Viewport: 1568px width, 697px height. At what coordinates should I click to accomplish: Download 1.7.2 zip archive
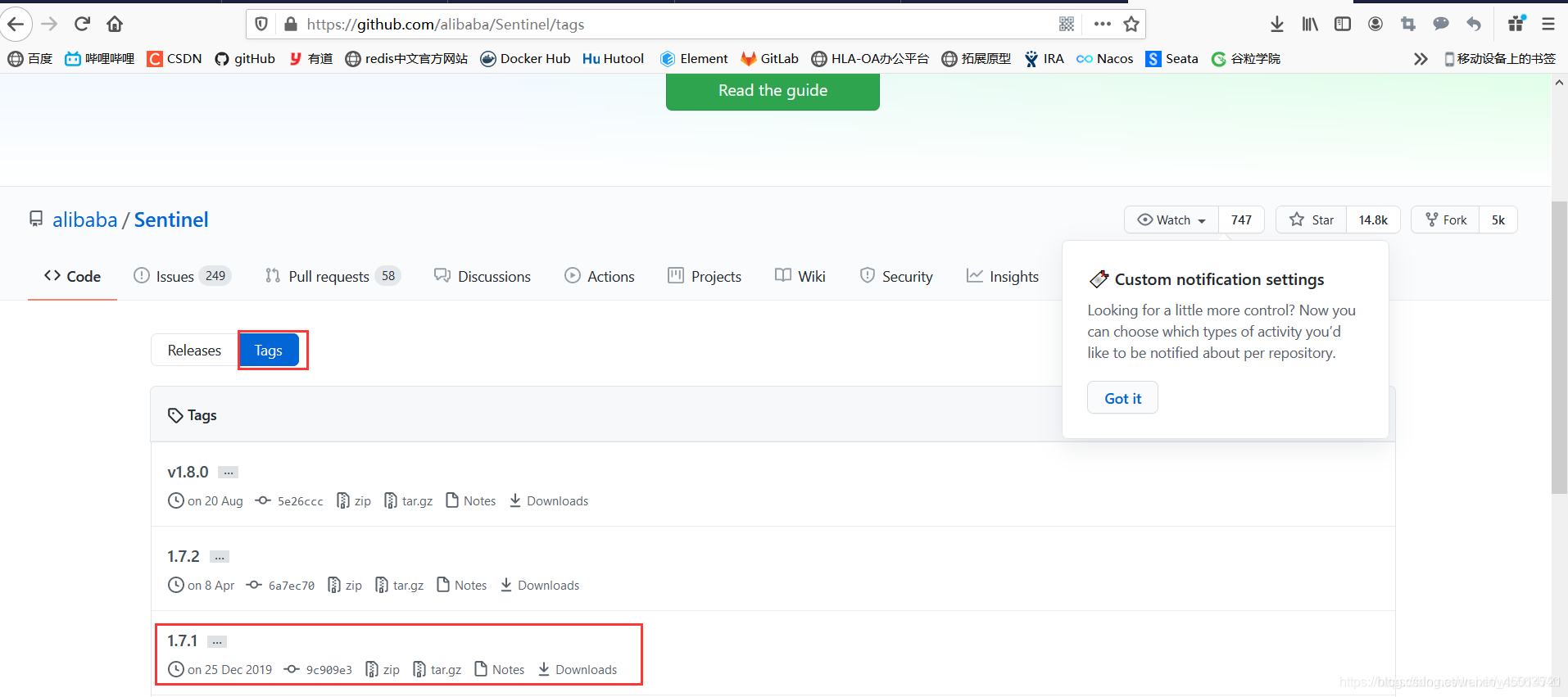click(345, 586)
